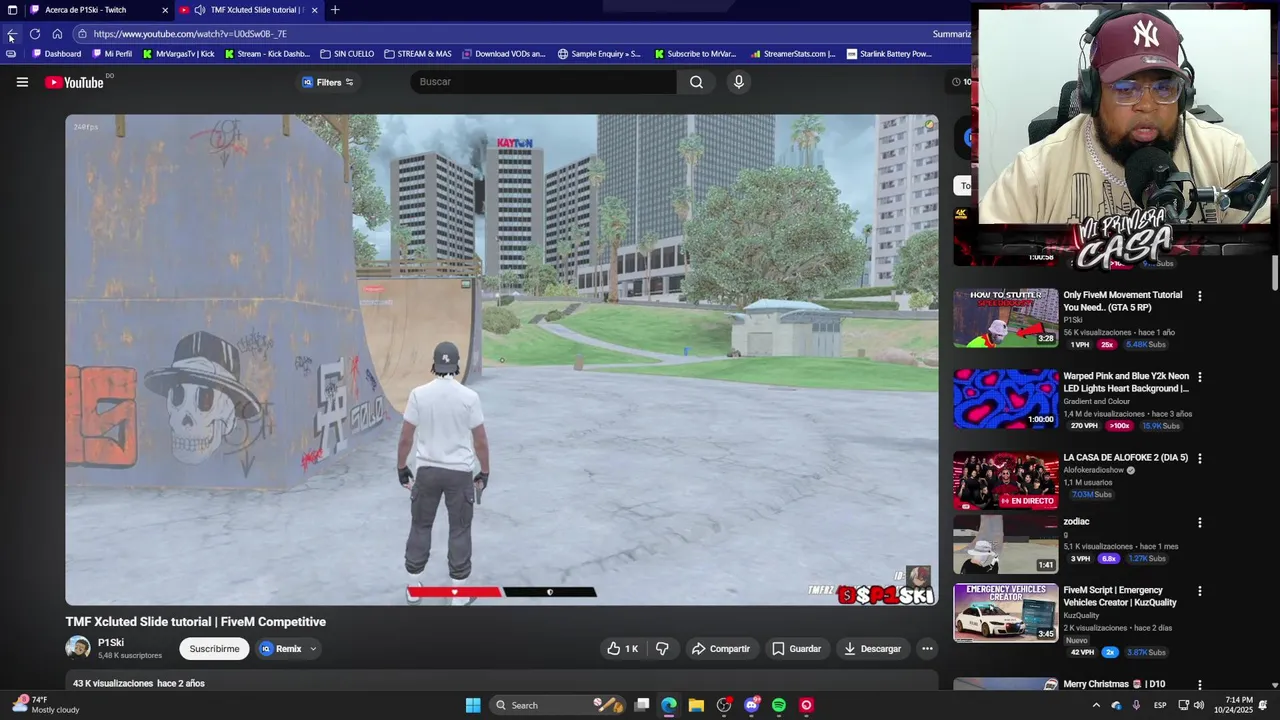This screenshot has width=1280, height=720.
Task: Open the LA CASA DE ALOFOKE 2 live thumbnail
Action: point(1005,480)
